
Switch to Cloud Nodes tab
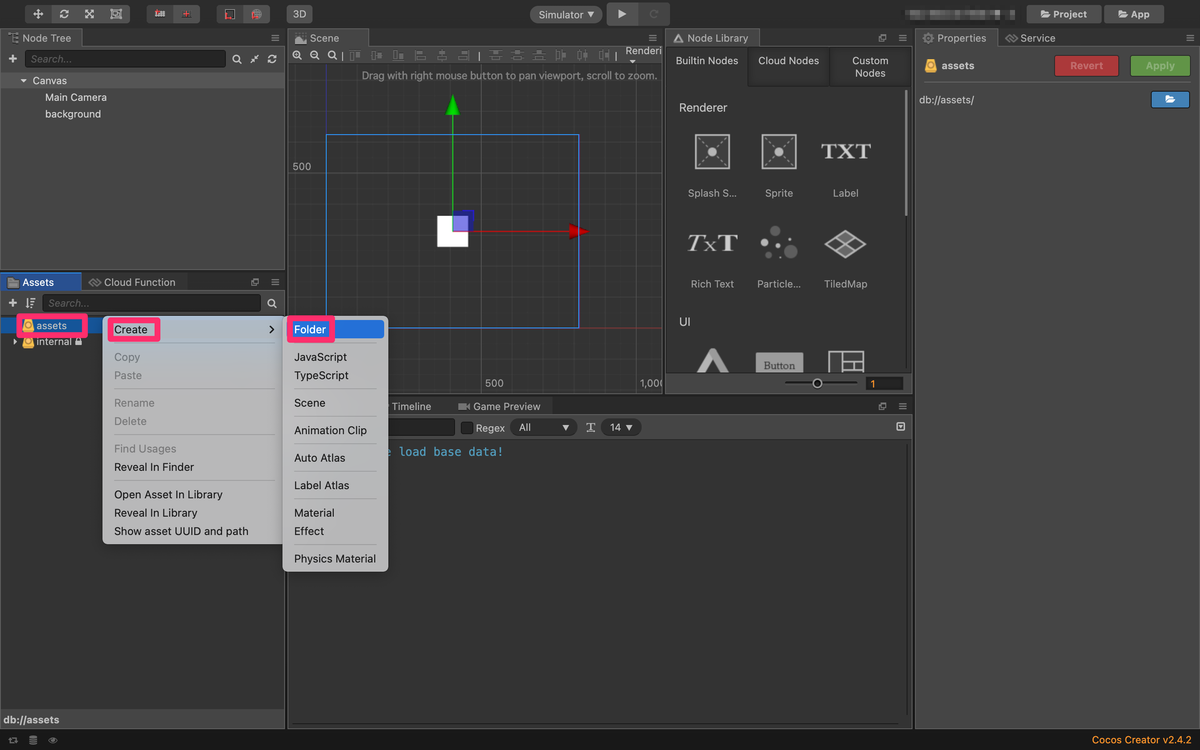pyautogui.click(x=788, y=60)
